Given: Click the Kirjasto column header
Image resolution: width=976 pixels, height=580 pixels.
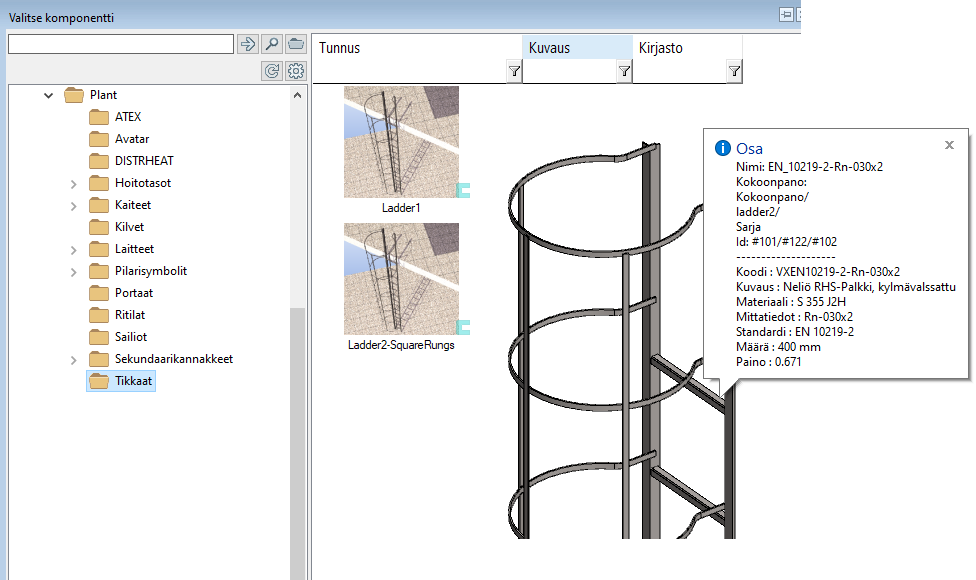Looking at the screenshot, I should [x=686, y=48].
